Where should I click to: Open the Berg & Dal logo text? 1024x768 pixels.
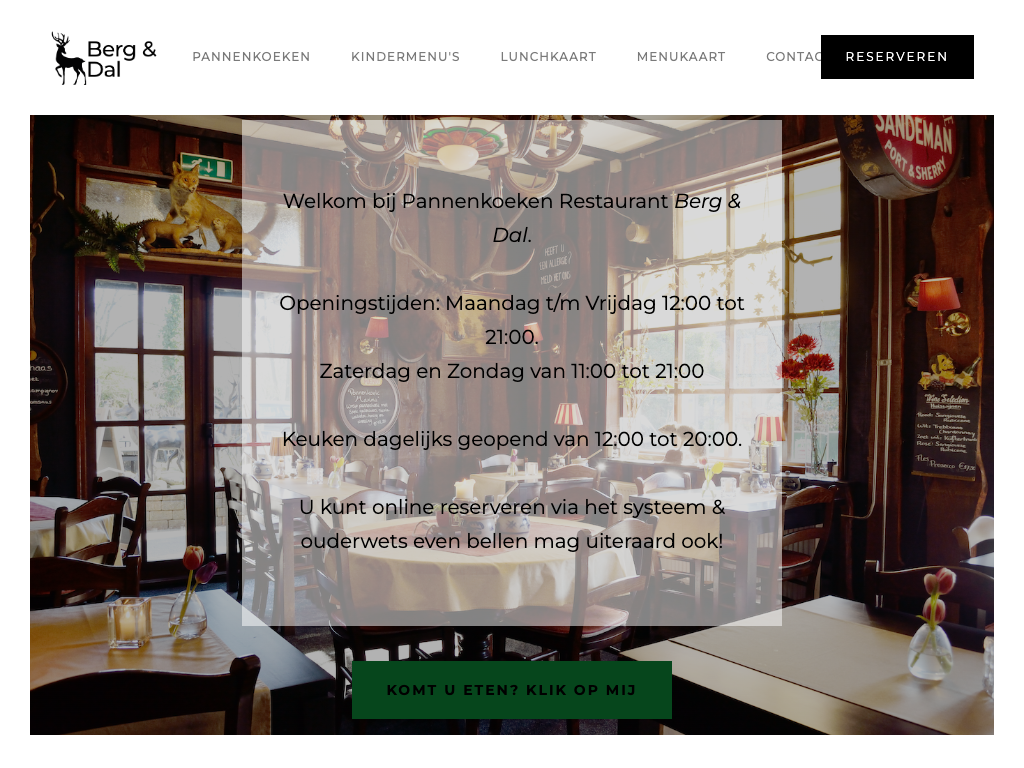point(122,59)
